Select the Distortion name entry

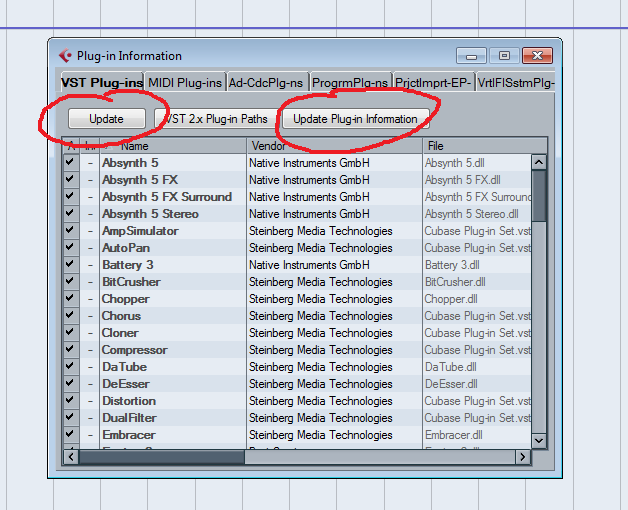[129, 401]
